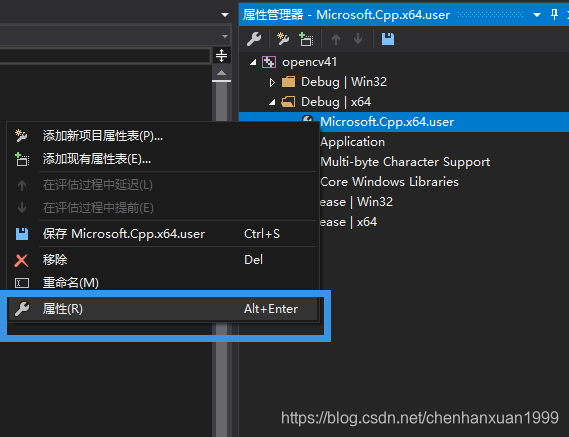The height and width of the screenshot is (437, 569).
Task: Select the opencv41 project icon
Action: pyautogui.click(x=269, y=62)
